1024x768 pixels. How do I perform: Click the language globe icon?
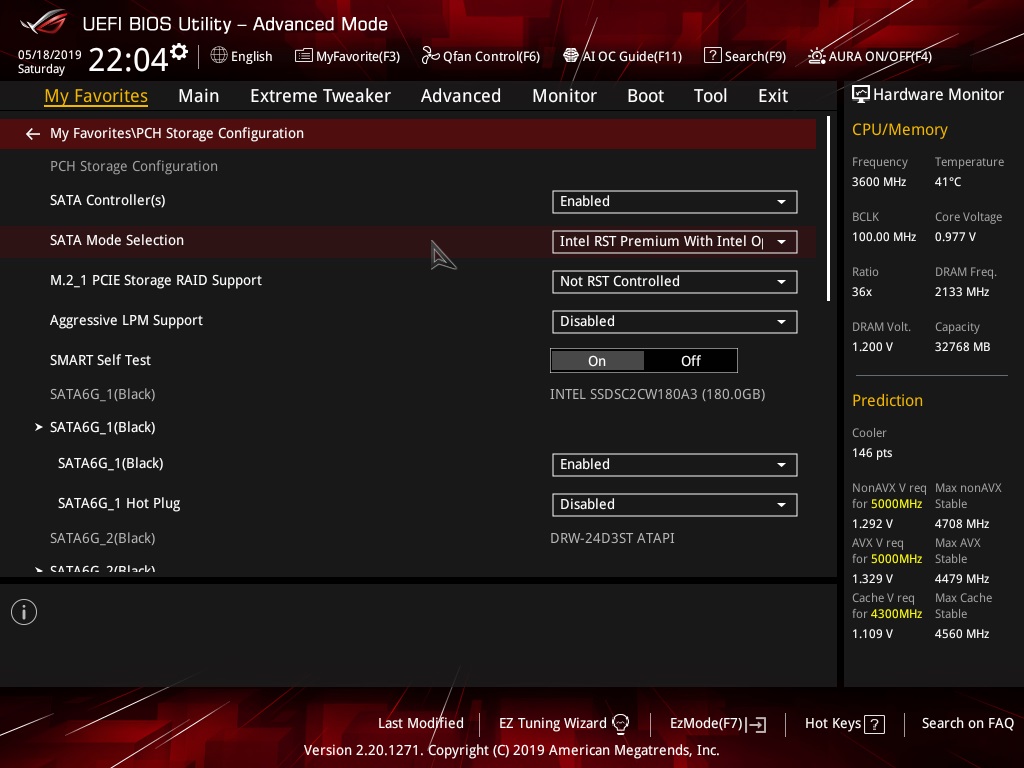click(x=219, y=56)
